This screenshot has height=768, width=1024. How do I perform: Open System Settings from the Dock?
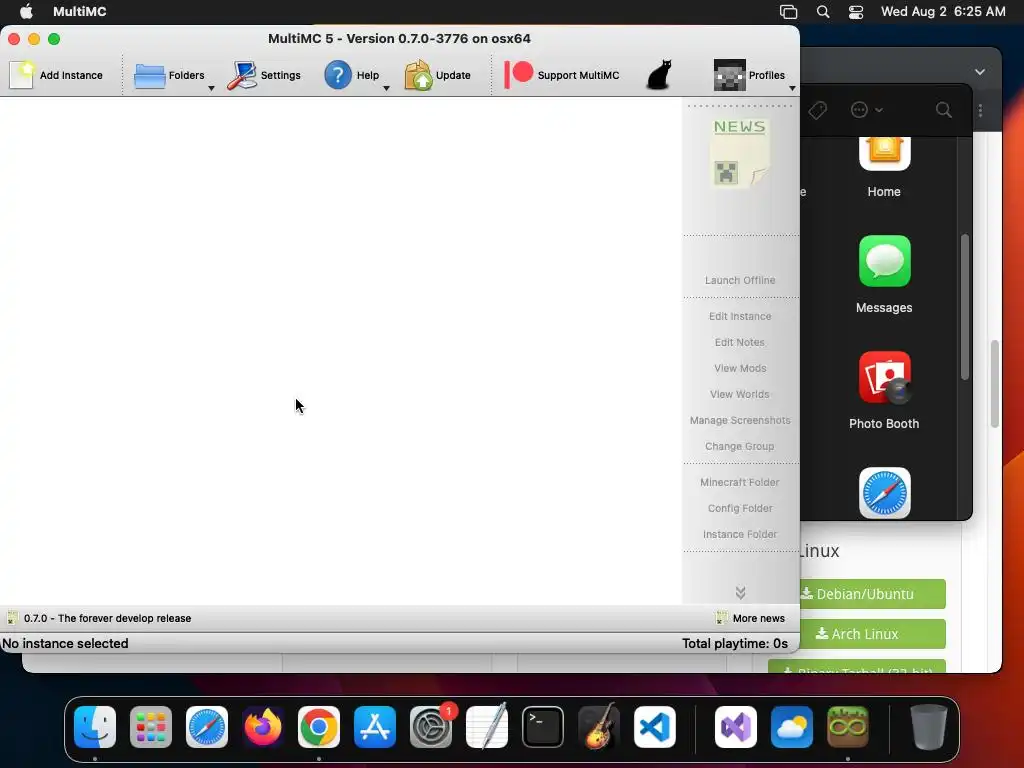(431, 727)
